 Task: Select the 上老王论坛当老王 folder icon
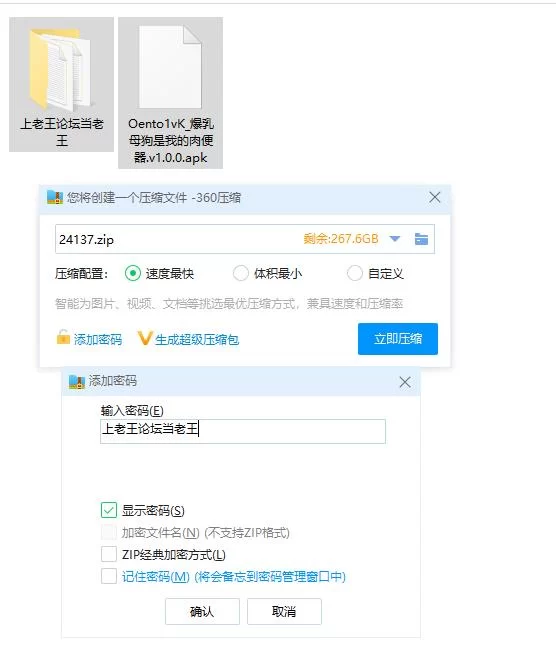pyautogui.click(x=61, y=69)
